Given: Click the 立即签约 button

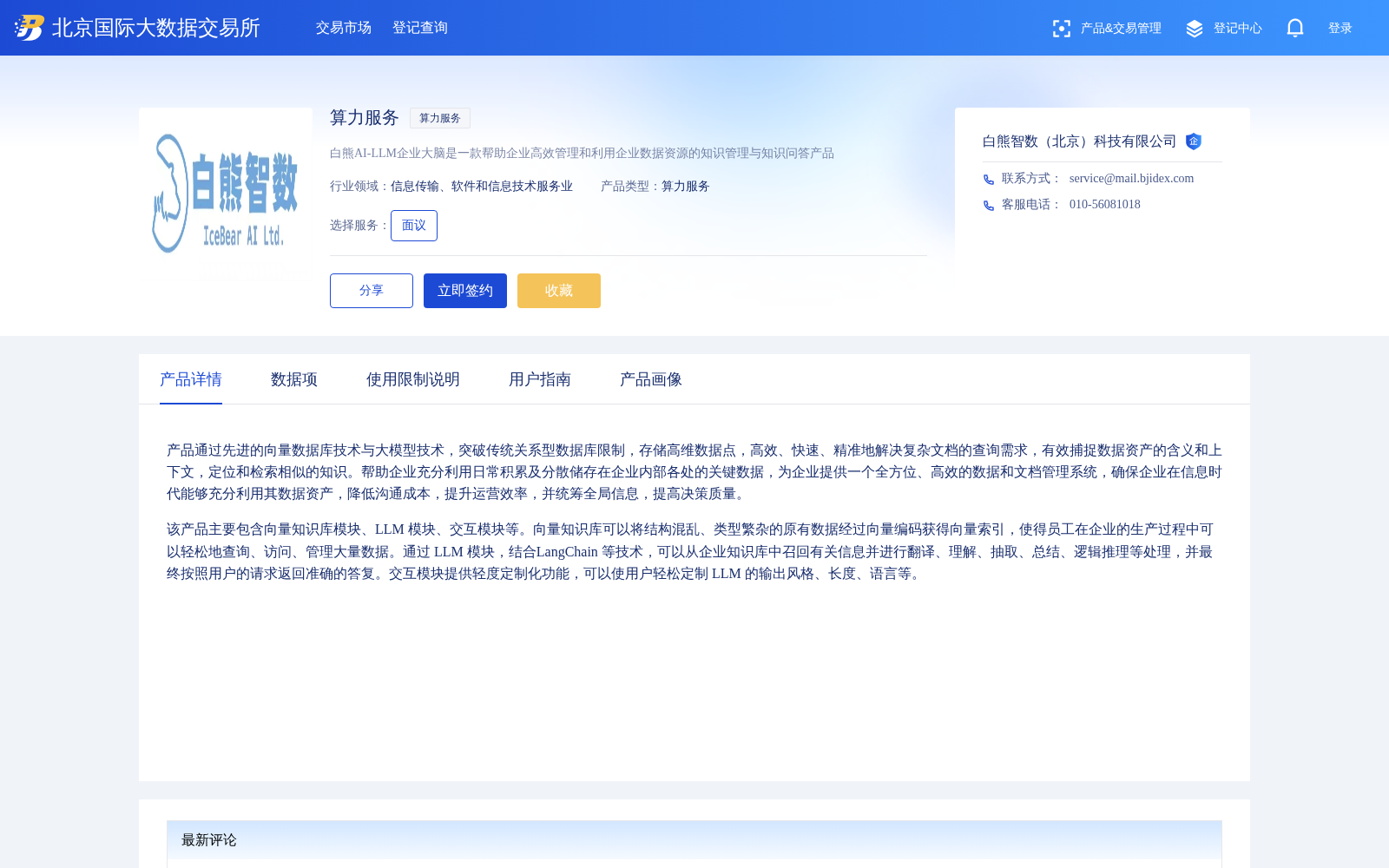Looking at the screenshot, I should point(465,291).
